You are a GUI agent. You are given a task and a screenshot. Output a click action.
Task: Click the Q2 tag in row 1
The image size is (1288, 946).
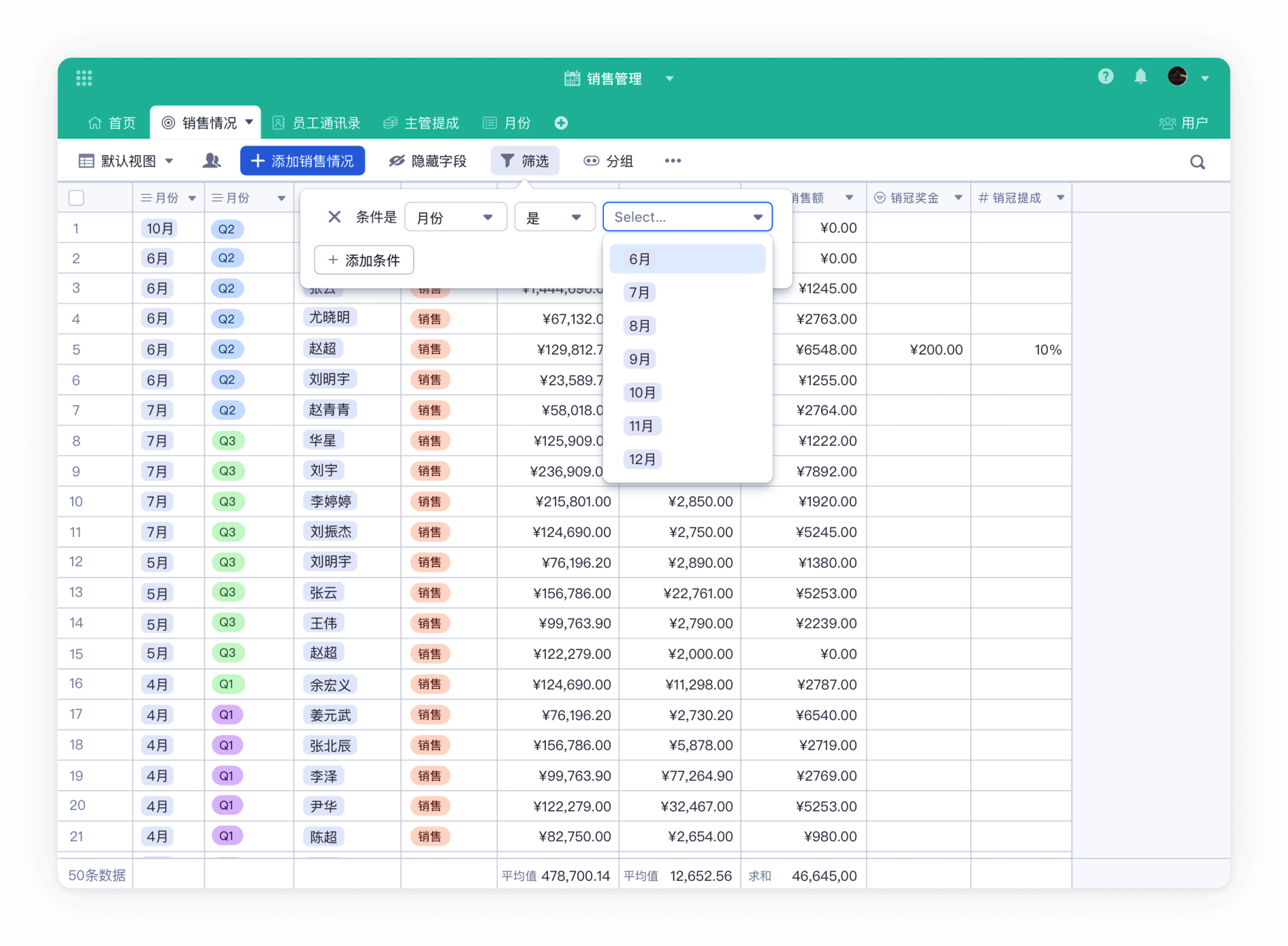click(227, 229)
